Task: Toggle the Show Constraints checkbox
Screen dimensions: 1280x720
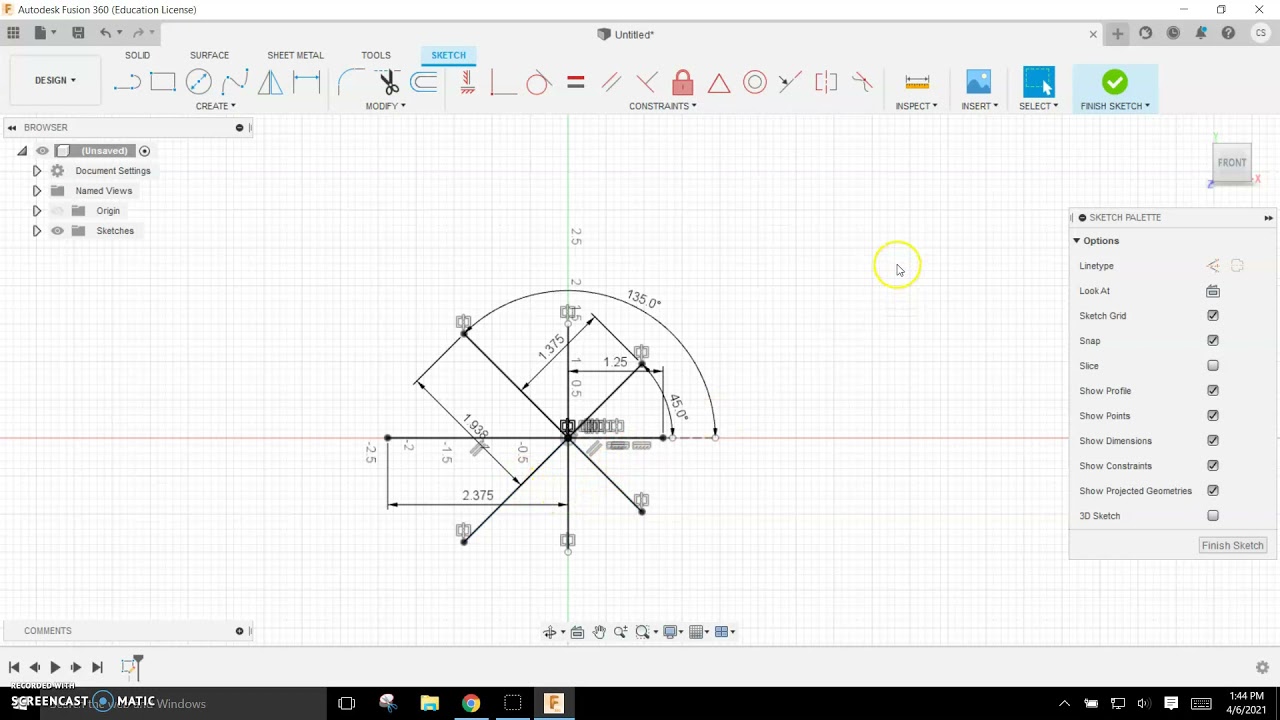Action: (x=1213, y=466)
